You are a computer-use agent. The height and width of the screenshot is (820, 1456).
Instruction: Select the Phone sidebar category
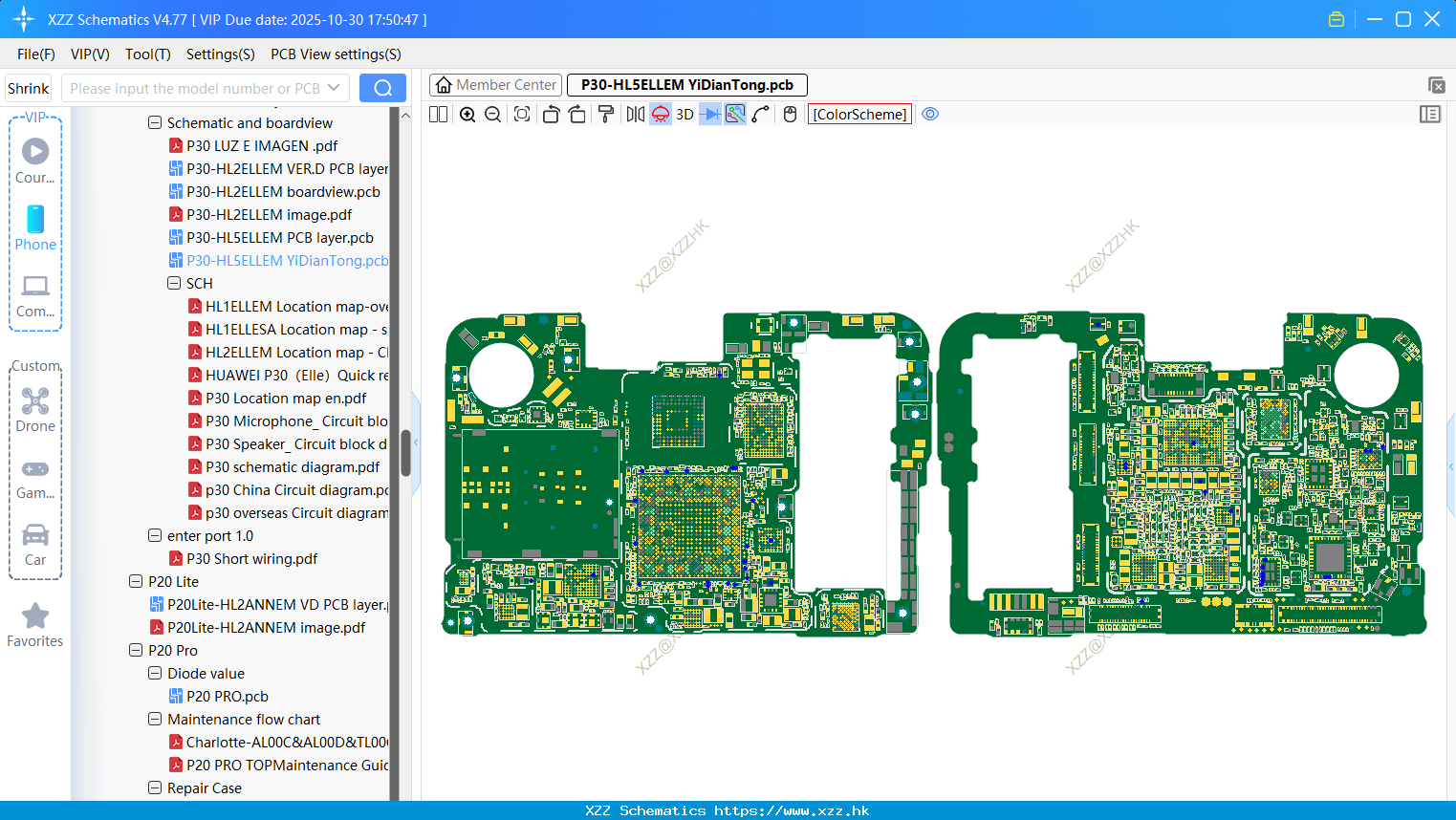point(35,227)
